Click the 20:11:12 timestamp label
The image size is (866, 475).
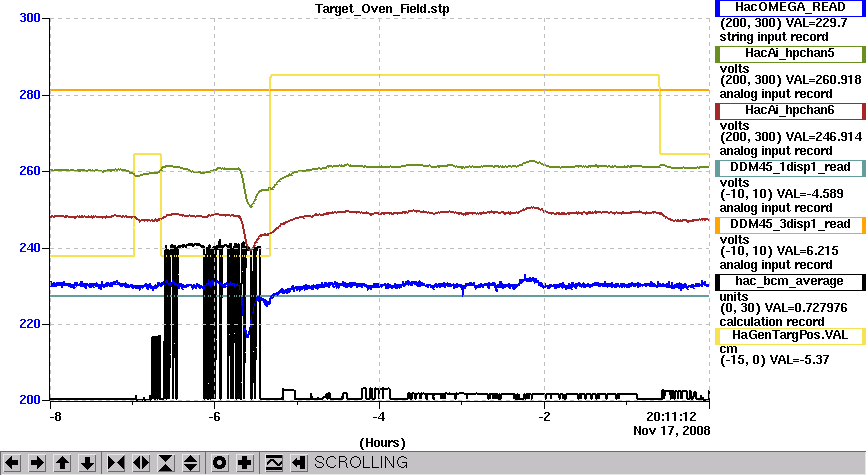point(671,416)
